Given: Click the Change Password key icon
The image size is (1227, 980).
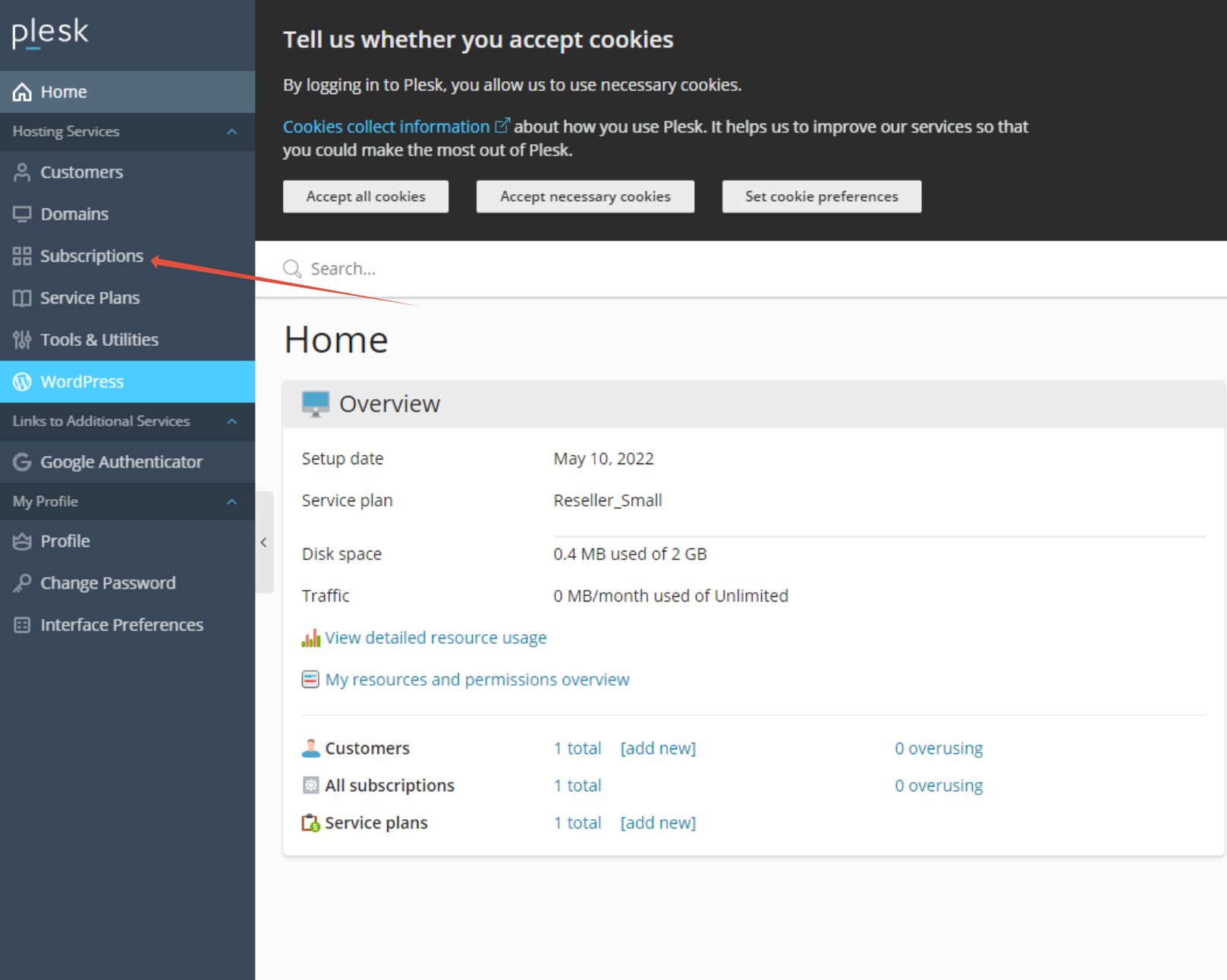Looking at the screenshot, I should pyautogui.click(x=22, y=583).
